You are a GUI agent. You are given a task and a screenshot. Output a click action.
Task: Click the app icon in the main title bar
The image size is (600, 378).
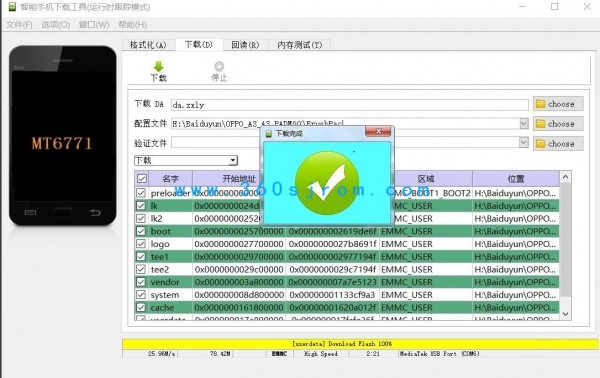point(12,7)
